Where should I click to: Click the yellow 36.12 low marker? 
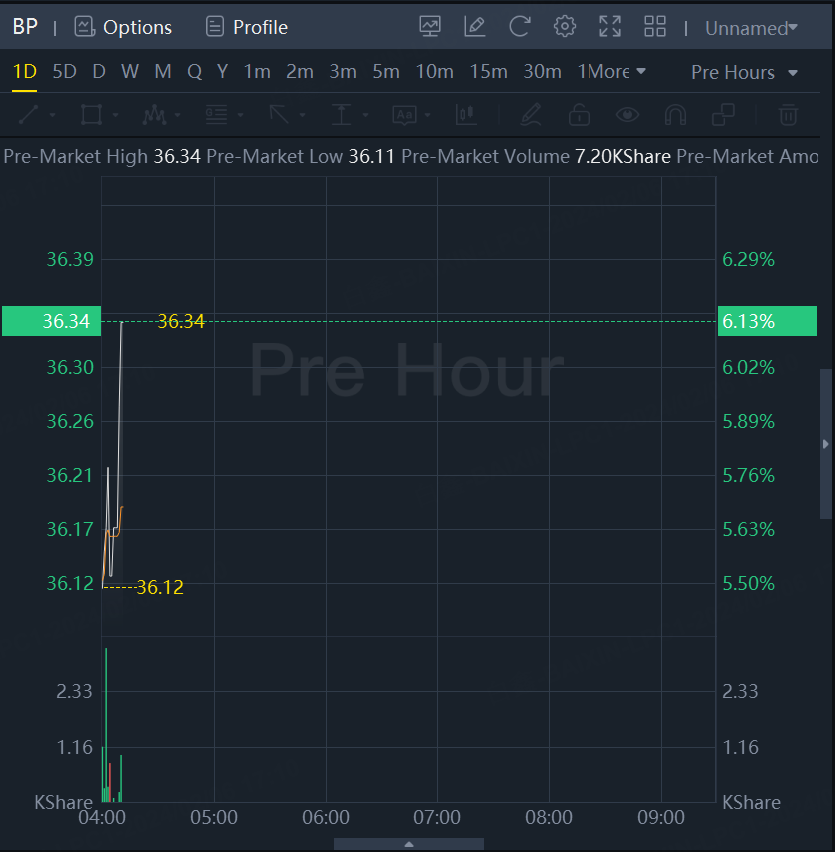tap(160, 587)
